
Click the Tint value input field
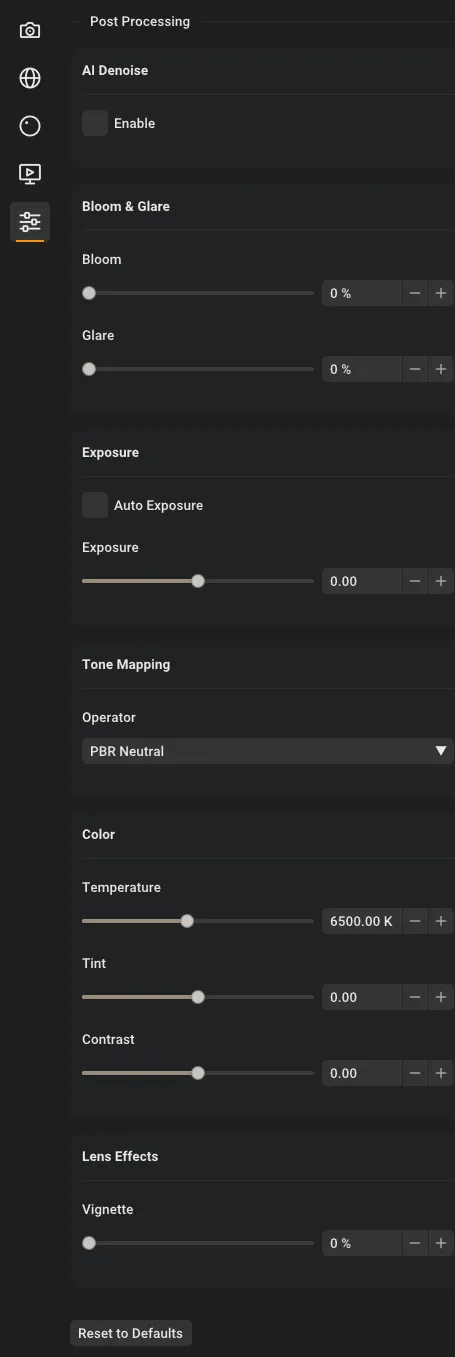[x=362, y=997]
